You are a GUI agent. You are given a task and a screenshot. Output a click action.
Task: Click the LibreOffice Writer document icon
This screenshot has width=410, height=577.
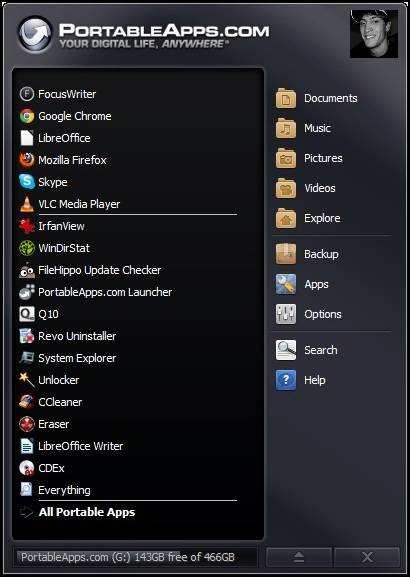pos(27,446)
